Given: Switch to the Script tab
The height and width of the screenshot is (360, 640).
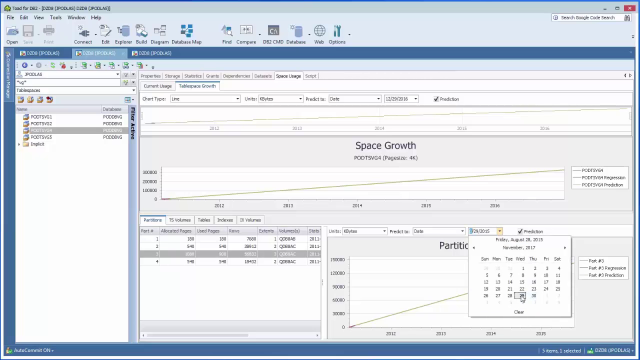Looking at the screenshot, I should pyautogui.click(x=311, y=76).
